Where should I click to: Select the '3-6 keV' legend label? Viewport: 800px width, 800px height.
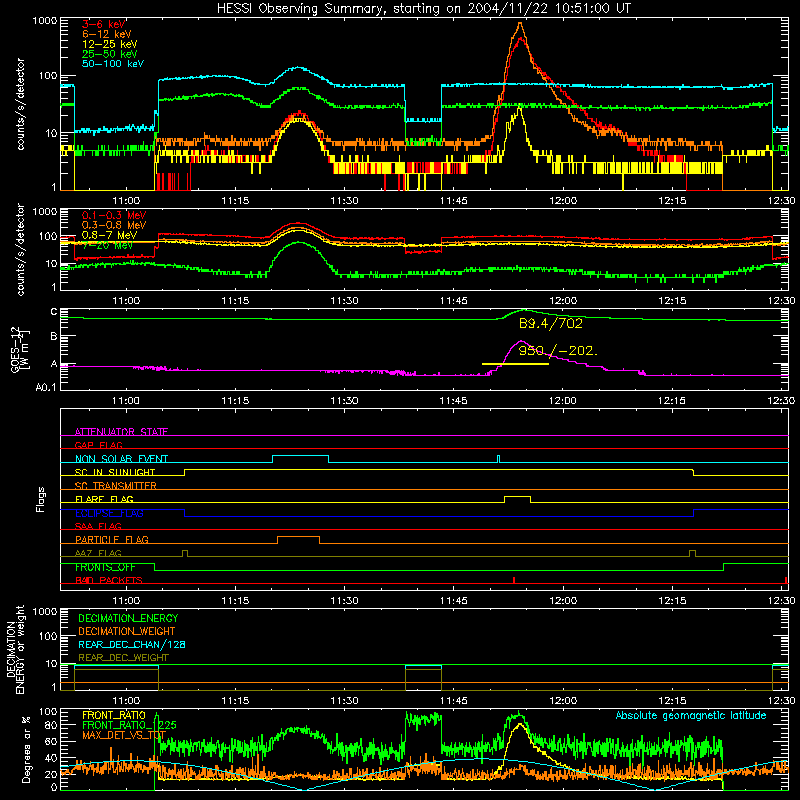(103, 24)
